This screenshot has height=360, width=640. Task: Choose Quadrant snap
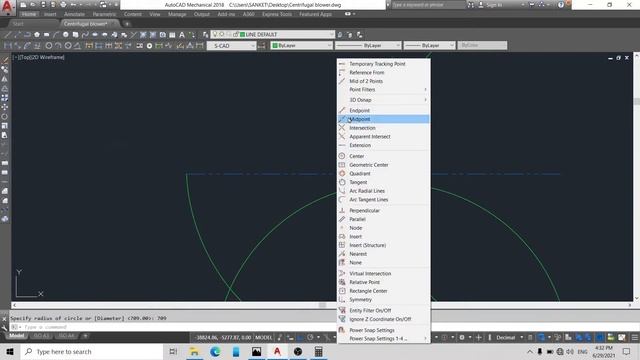pyautogui.click(x=383, y=173)
